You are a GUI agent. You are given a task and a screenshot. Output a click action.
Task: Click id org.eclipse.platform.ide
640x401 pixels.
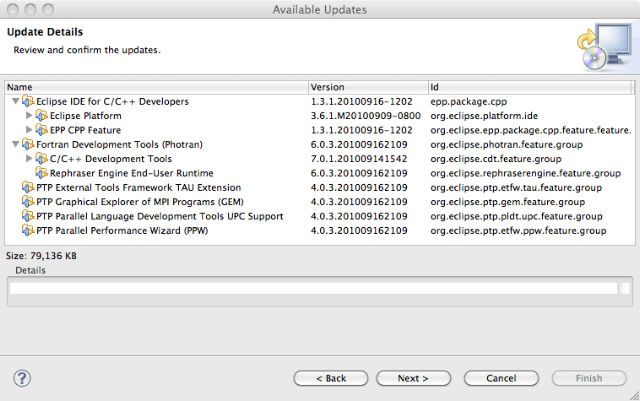(484, 116)
